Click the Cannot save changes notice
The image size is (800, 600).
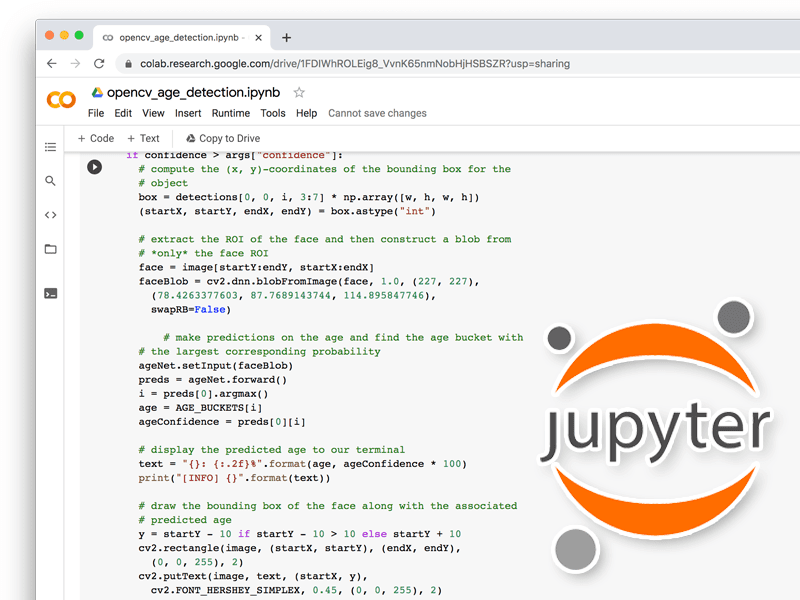tap(377, 113)
